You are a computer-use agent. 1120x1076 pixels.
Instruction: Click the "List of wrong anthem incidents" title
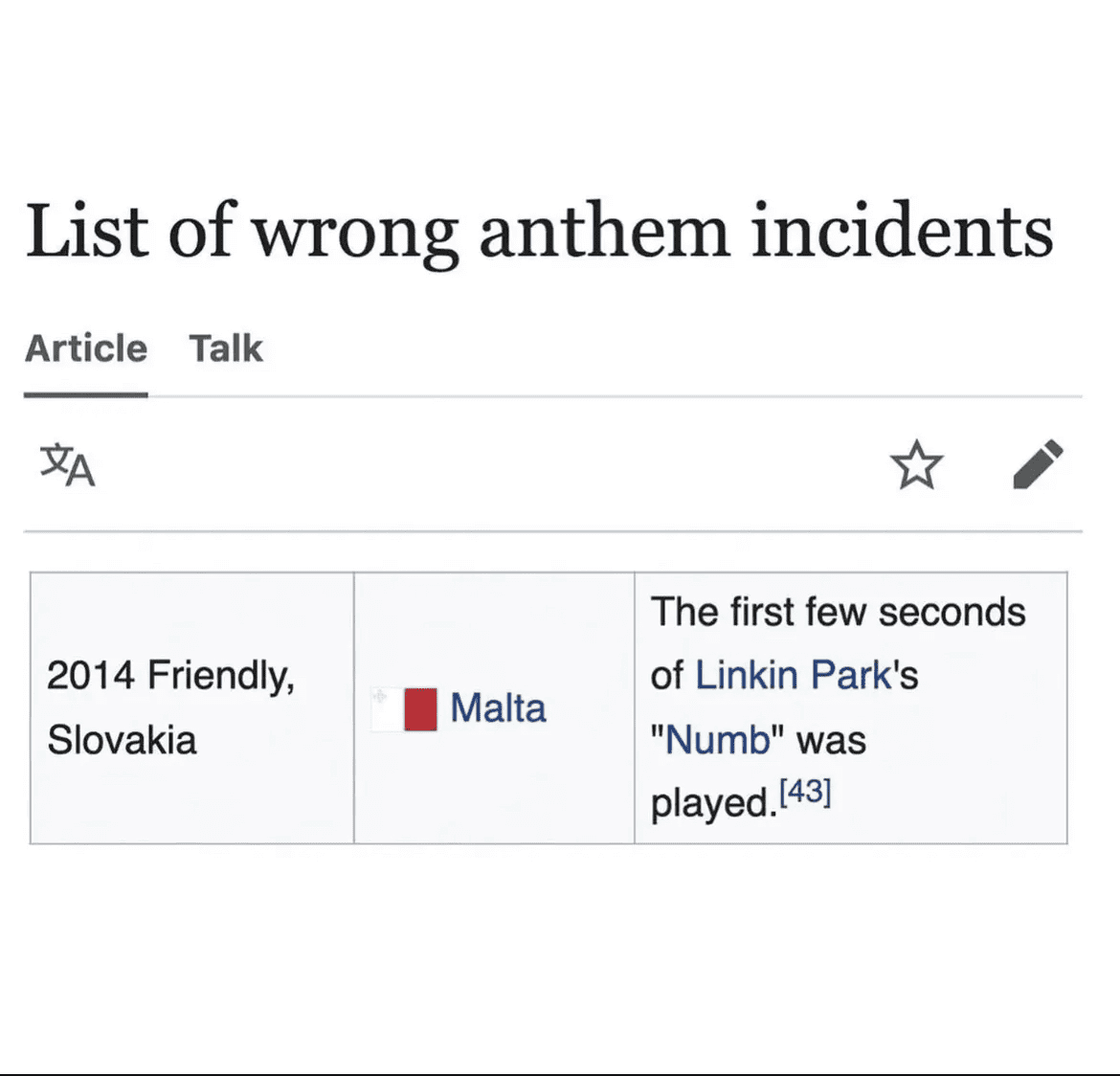coord(539,231)
